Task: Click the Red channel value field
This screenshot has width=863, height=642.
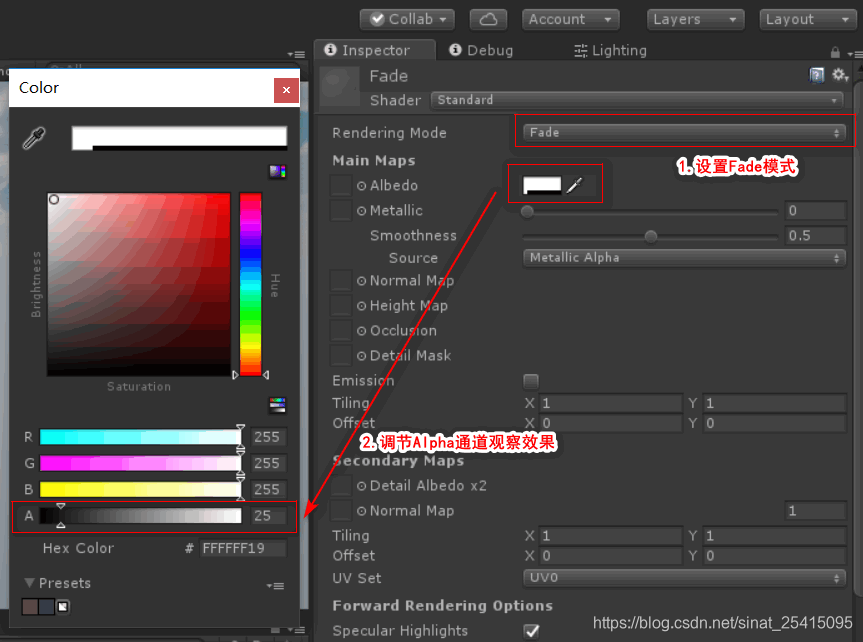Action: click(269, 437)
